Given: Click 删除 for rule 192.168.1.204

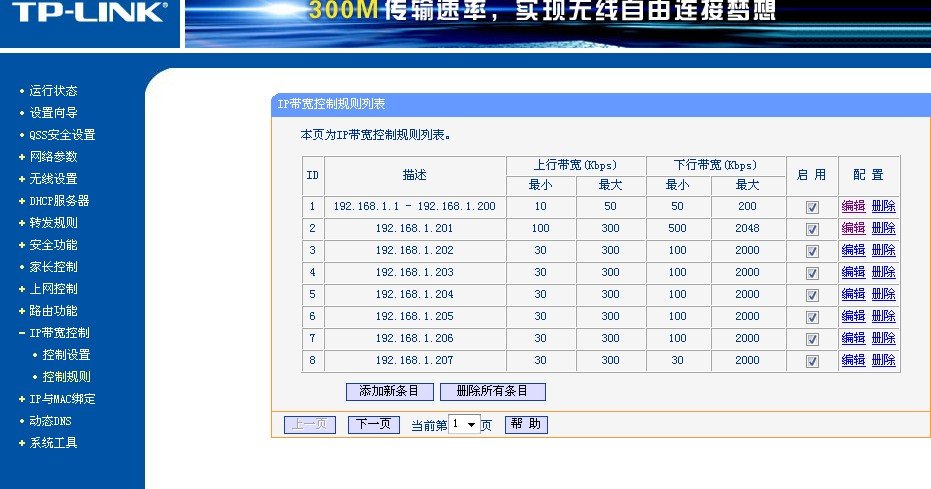Looking at the screenshot, I should pos(884,294).
